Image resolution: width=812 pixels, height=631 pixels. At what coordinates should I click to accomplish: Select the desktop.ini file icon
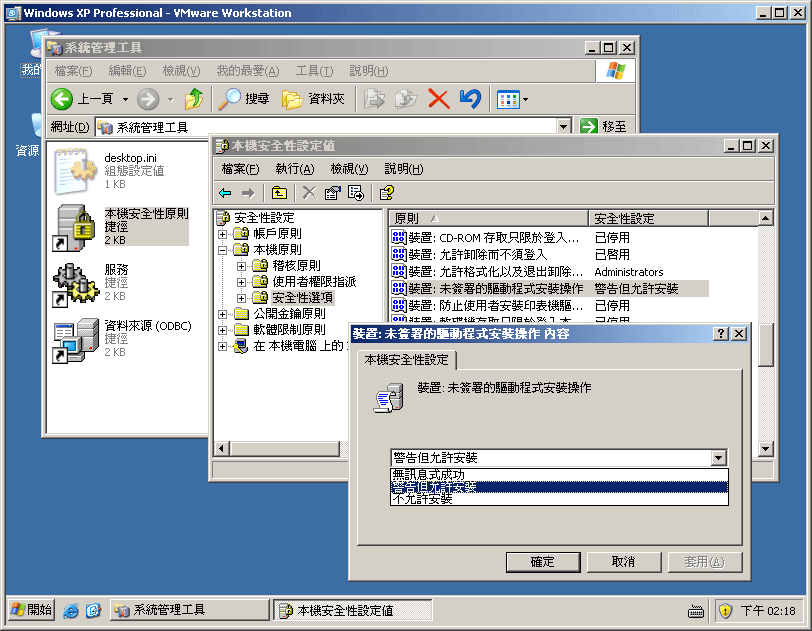tap(76, 171)
